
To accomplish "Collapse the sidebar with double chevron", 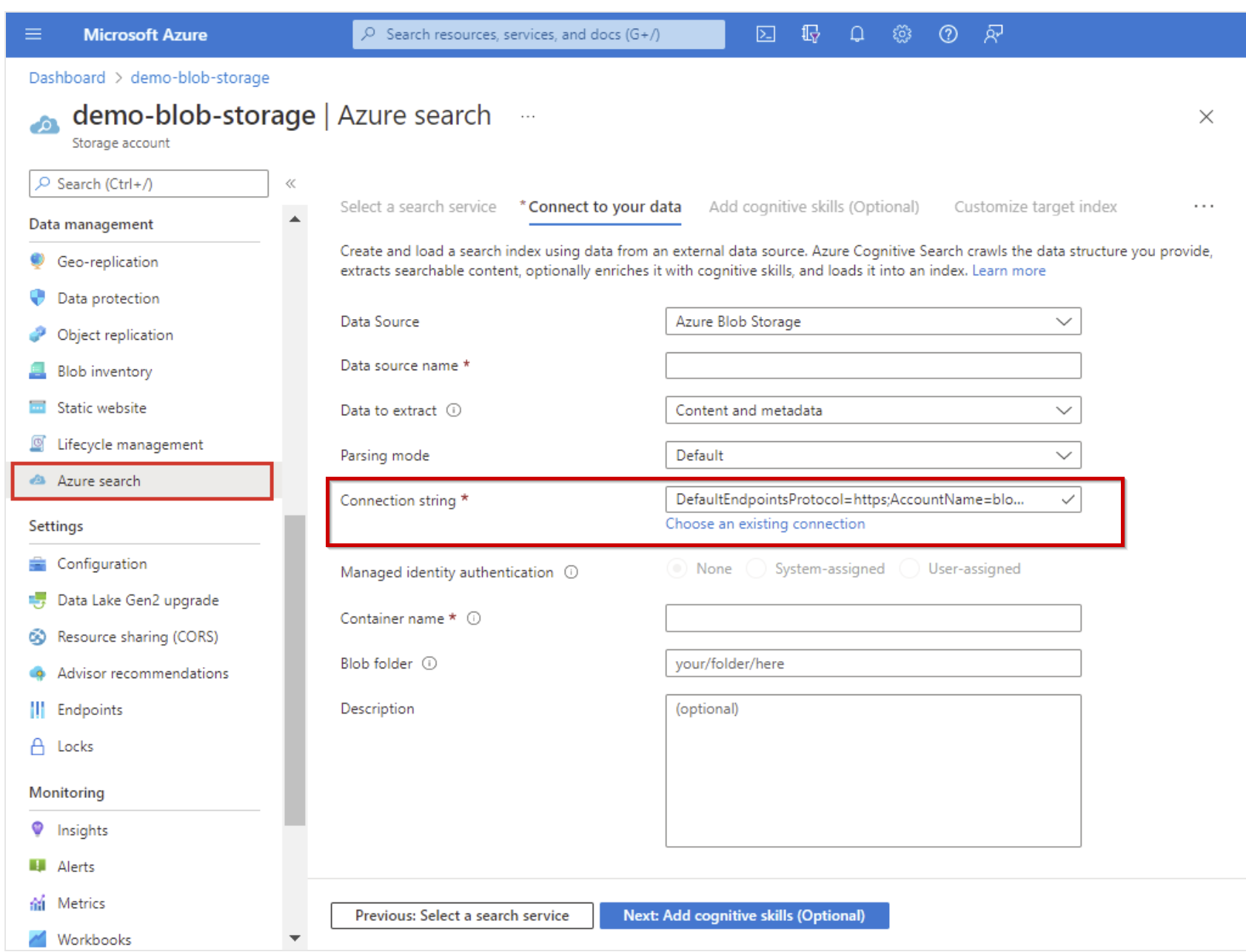I will [x=290, y=184].
